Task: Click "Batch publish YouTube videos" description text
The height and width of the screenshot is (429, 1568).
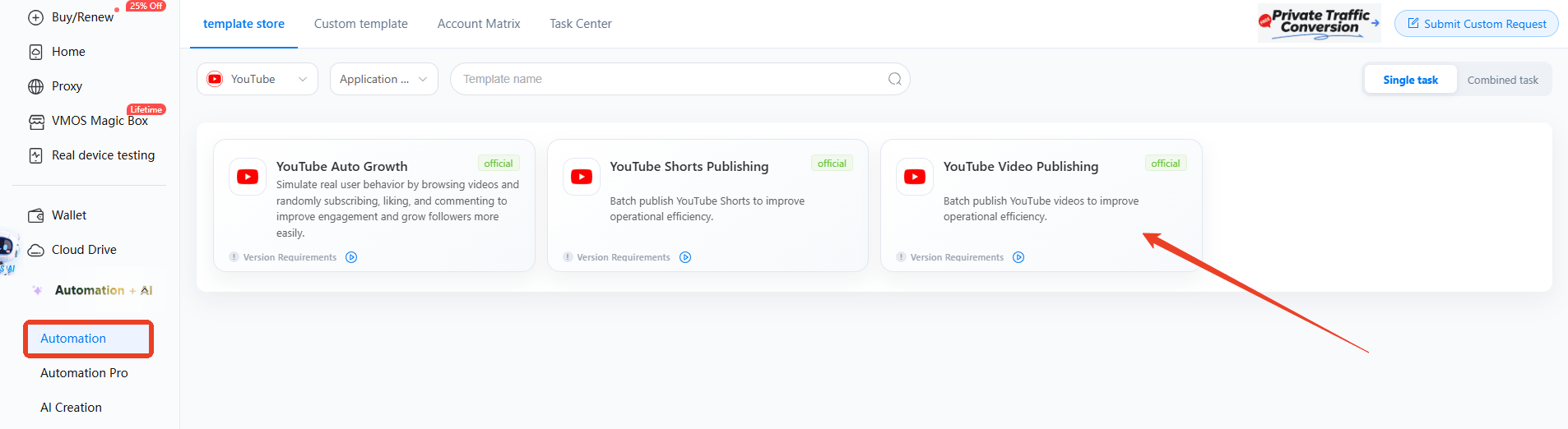Action: pyautogui.click(x=1041, y=209)
